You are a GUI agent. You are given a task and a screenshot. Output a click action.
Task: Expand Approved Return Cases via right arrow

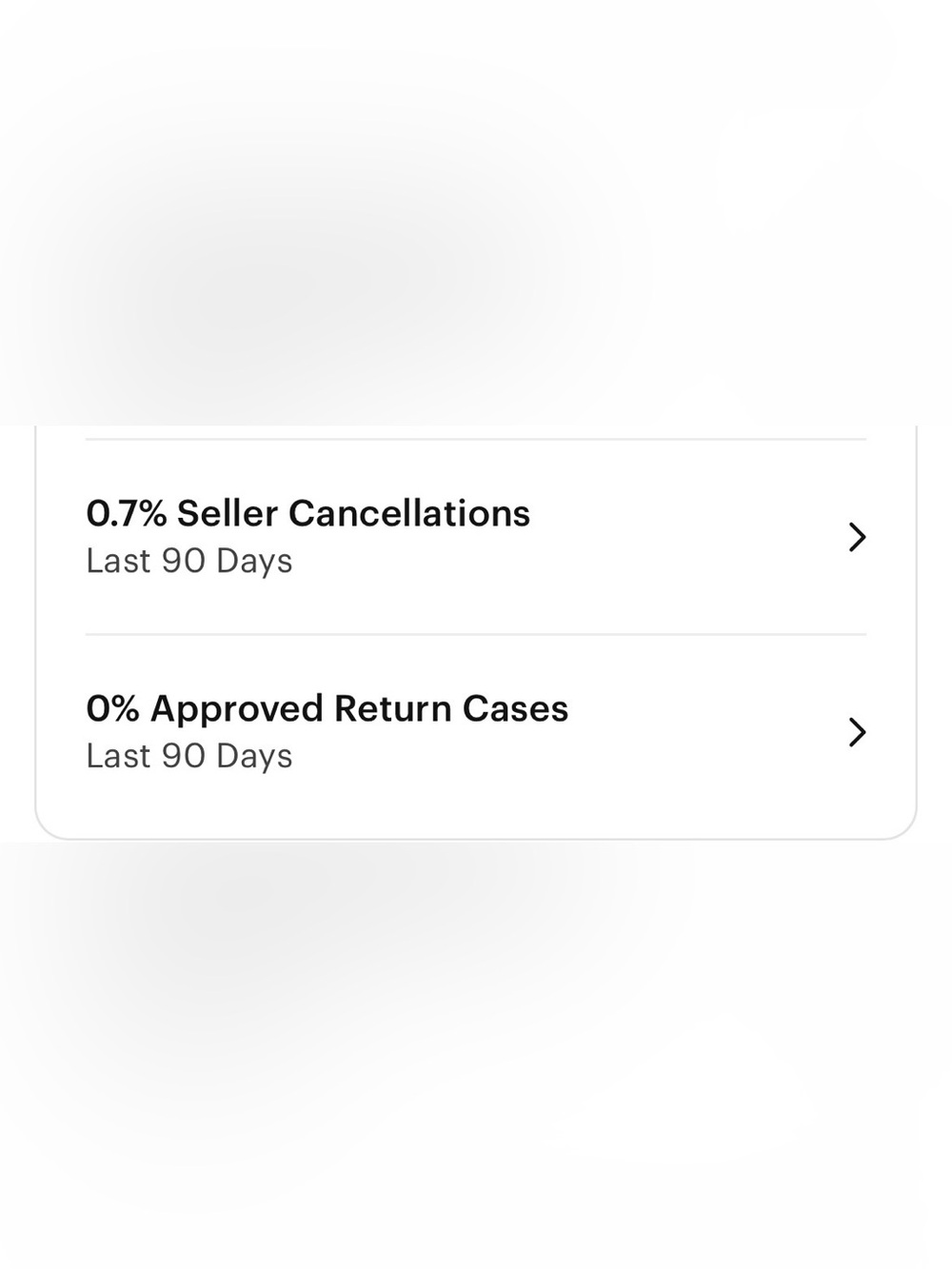857,732
